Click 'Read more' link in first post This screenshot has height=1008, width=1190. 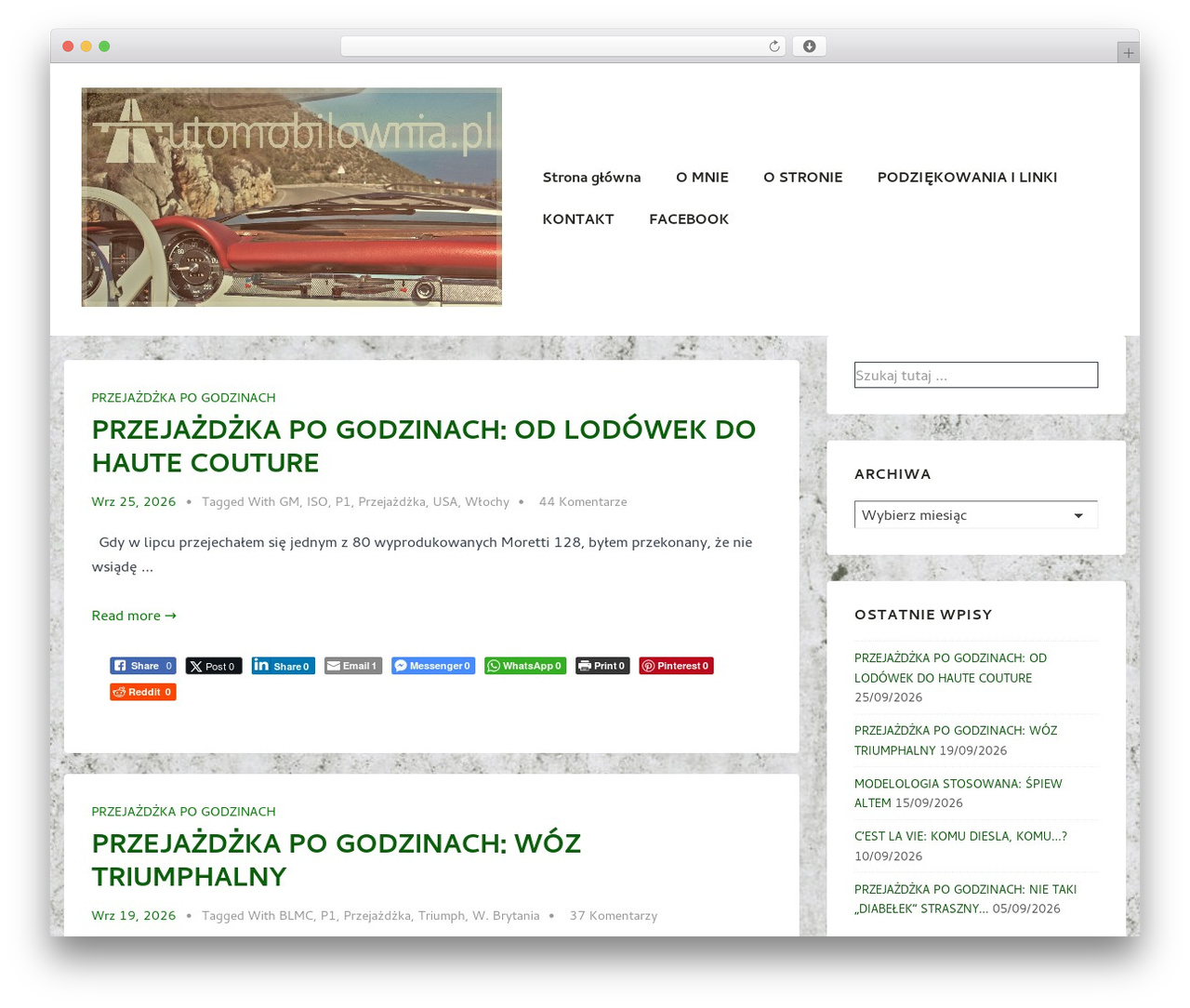[134, 616]
